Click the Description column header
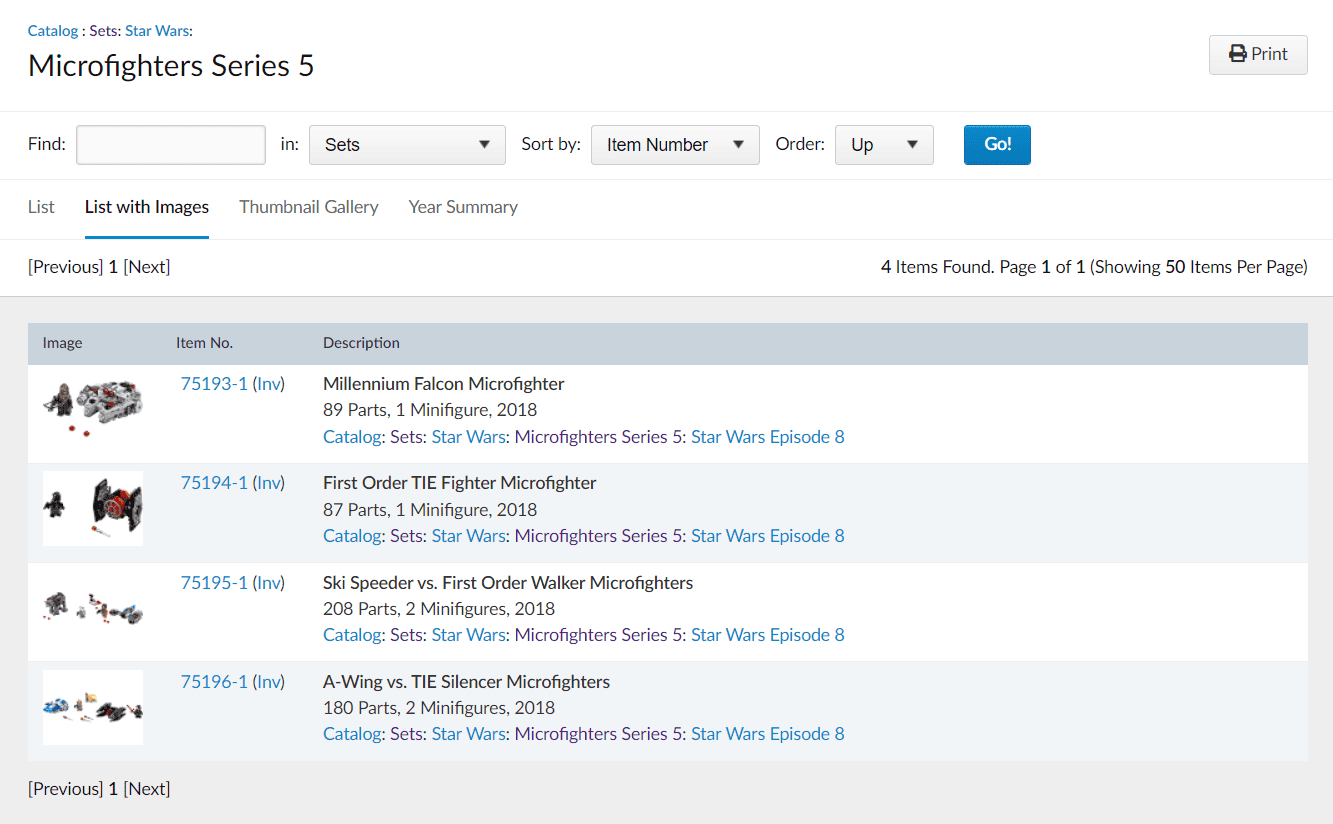 click(361, 343)
